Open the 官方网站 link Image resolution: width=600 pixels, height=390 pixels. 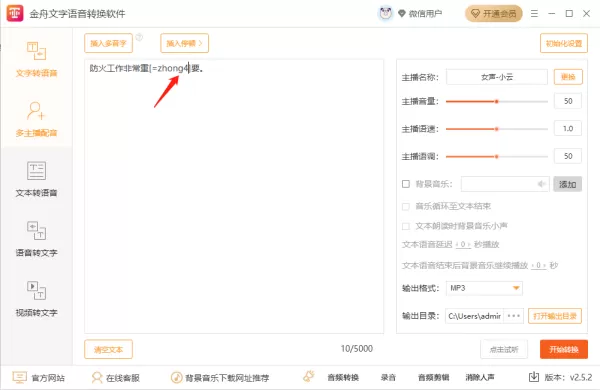pyautogui.click(x=39, y=378)
